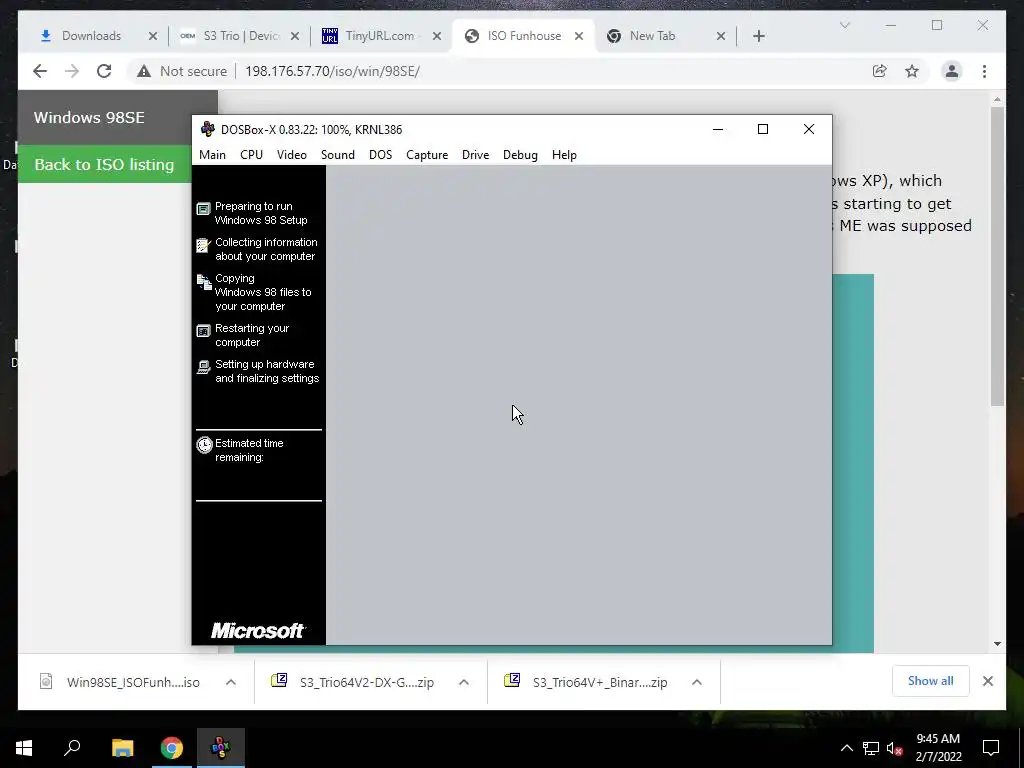1024x768 pixels.
Task: Go forward in Chrome
Action: (72, 71)
